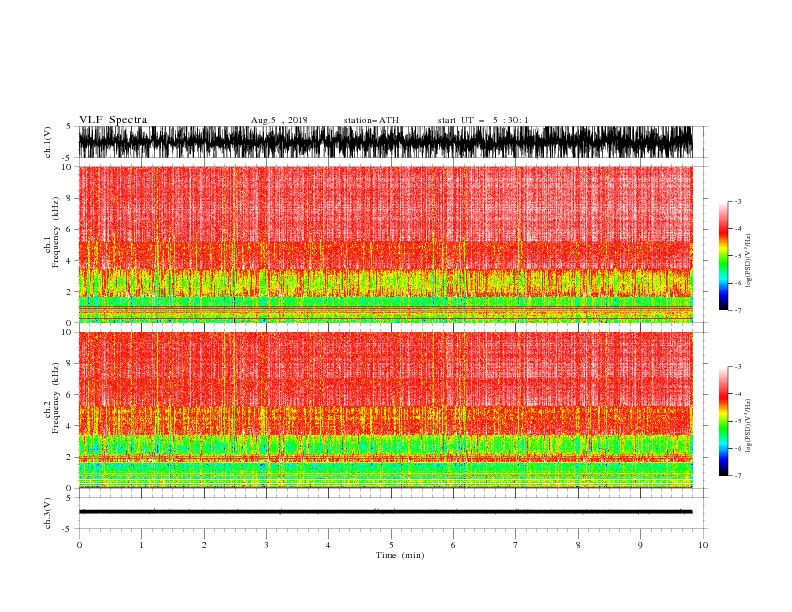Screen dimensions: 792x612
Task: Click the ch.3 flat voltage trace
Action: tap(385, 512)
